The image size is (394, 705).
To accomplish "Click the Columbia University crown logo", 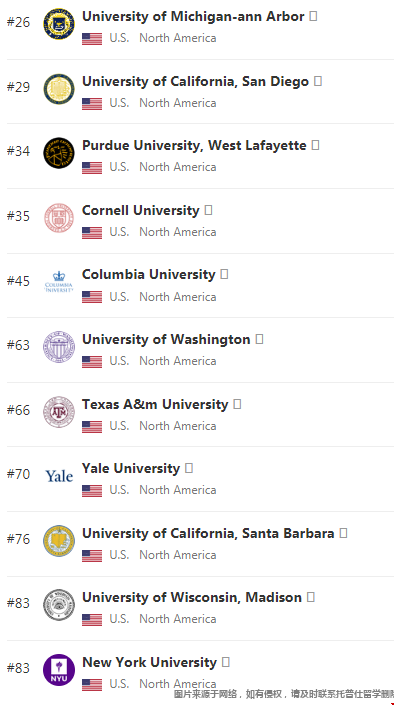I will click(x=59, y=282).
